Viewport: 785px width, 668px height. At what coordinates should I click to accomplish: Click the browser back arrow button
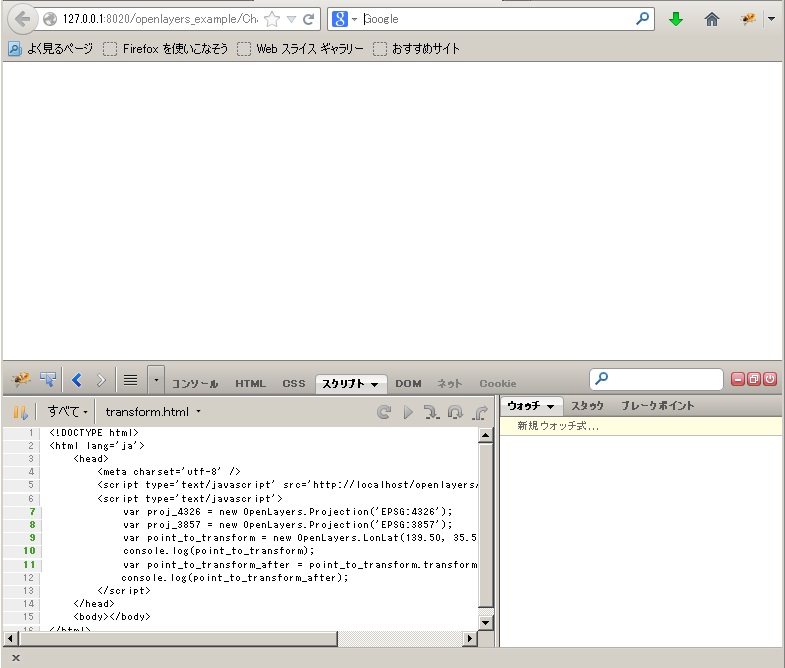click(22, 19)
